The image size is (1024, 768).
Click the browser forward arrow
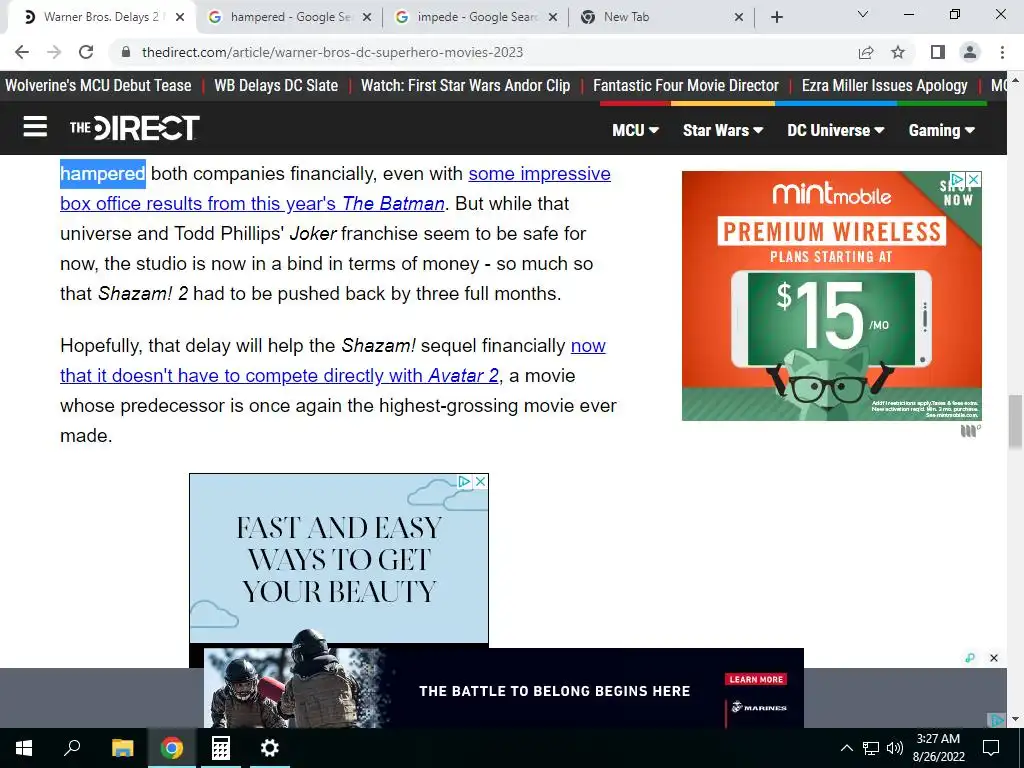point(54,52)
